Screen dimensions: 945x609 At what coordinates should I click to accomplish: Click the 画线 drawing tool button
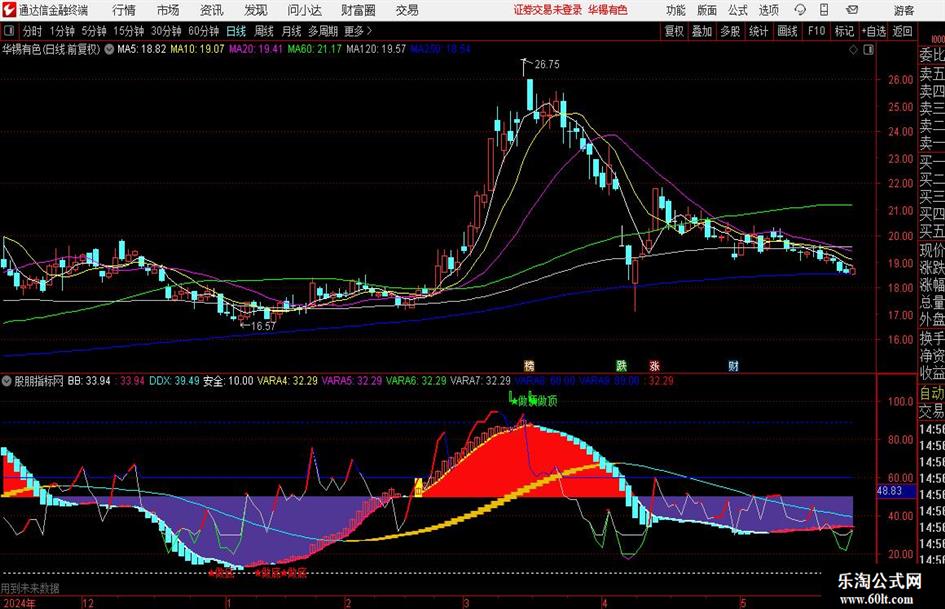point(787,31)
